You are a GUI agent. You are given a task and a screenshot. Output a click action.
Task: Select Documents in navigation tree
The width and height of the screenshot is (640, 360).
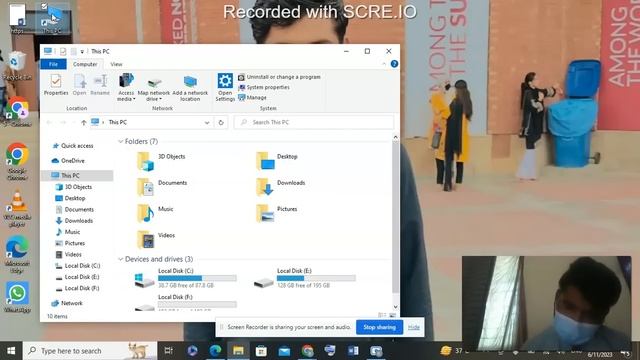[x=75, y=209]
